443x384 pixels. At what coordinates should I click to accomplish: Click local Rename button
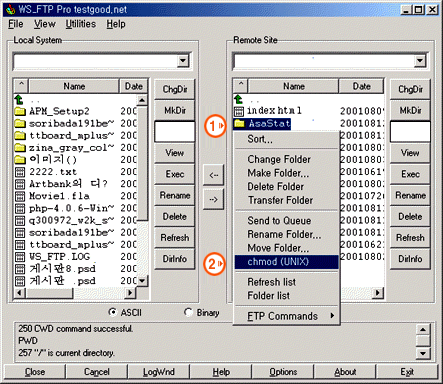[x=175, y=195]
